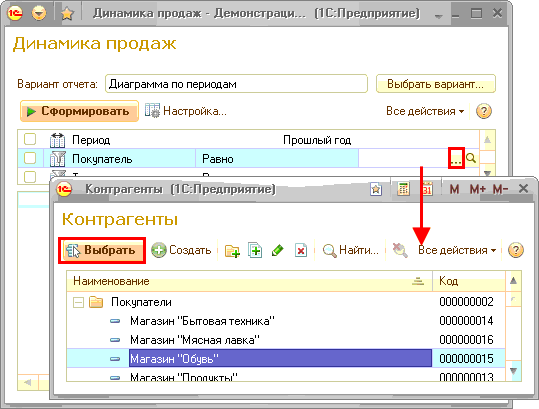This screenshot has height=409, width=539.
Task: Click Выбрать вариант... button
Action: point(436,84)
